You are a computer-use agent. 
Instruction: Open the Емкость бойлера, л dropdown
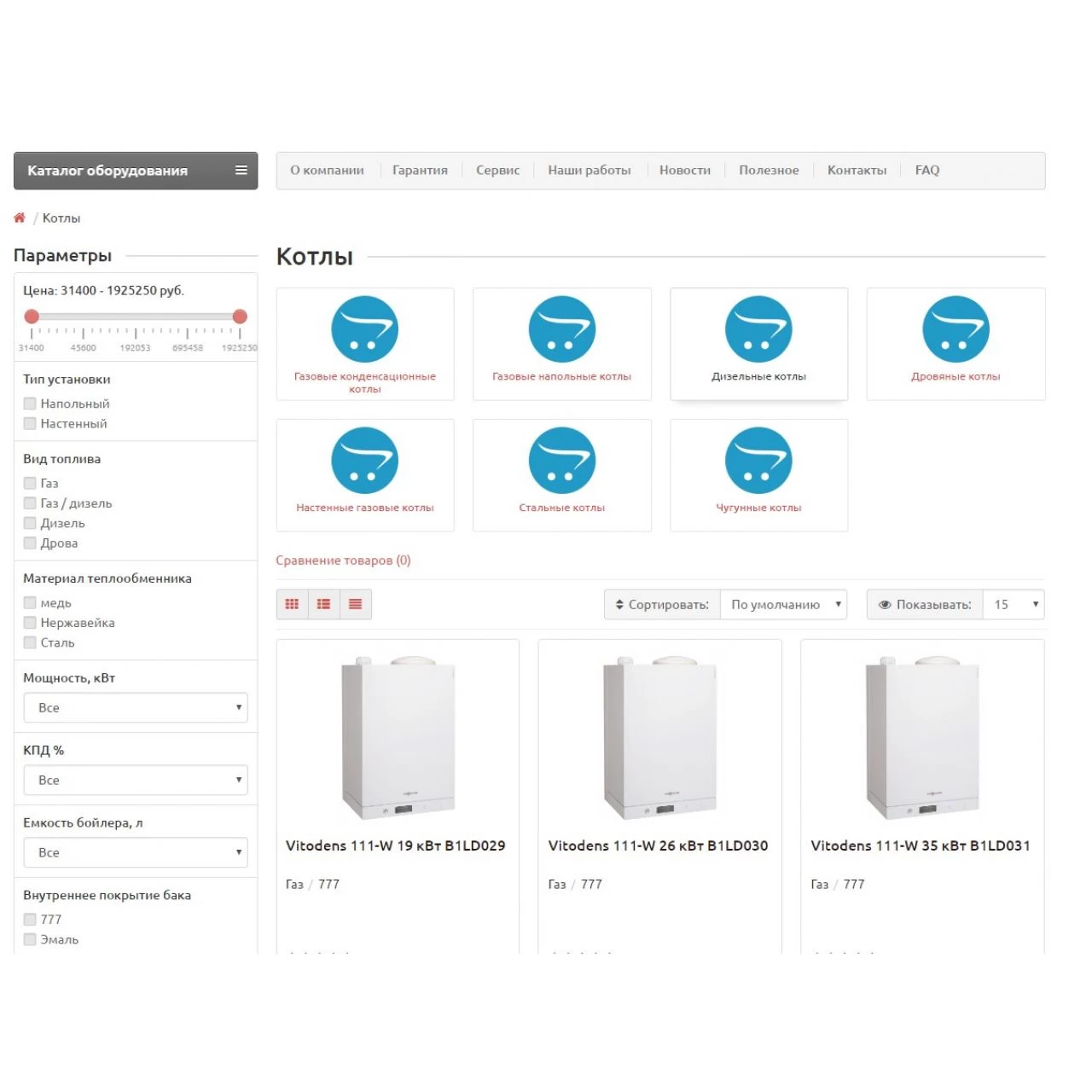coord(136,852)
